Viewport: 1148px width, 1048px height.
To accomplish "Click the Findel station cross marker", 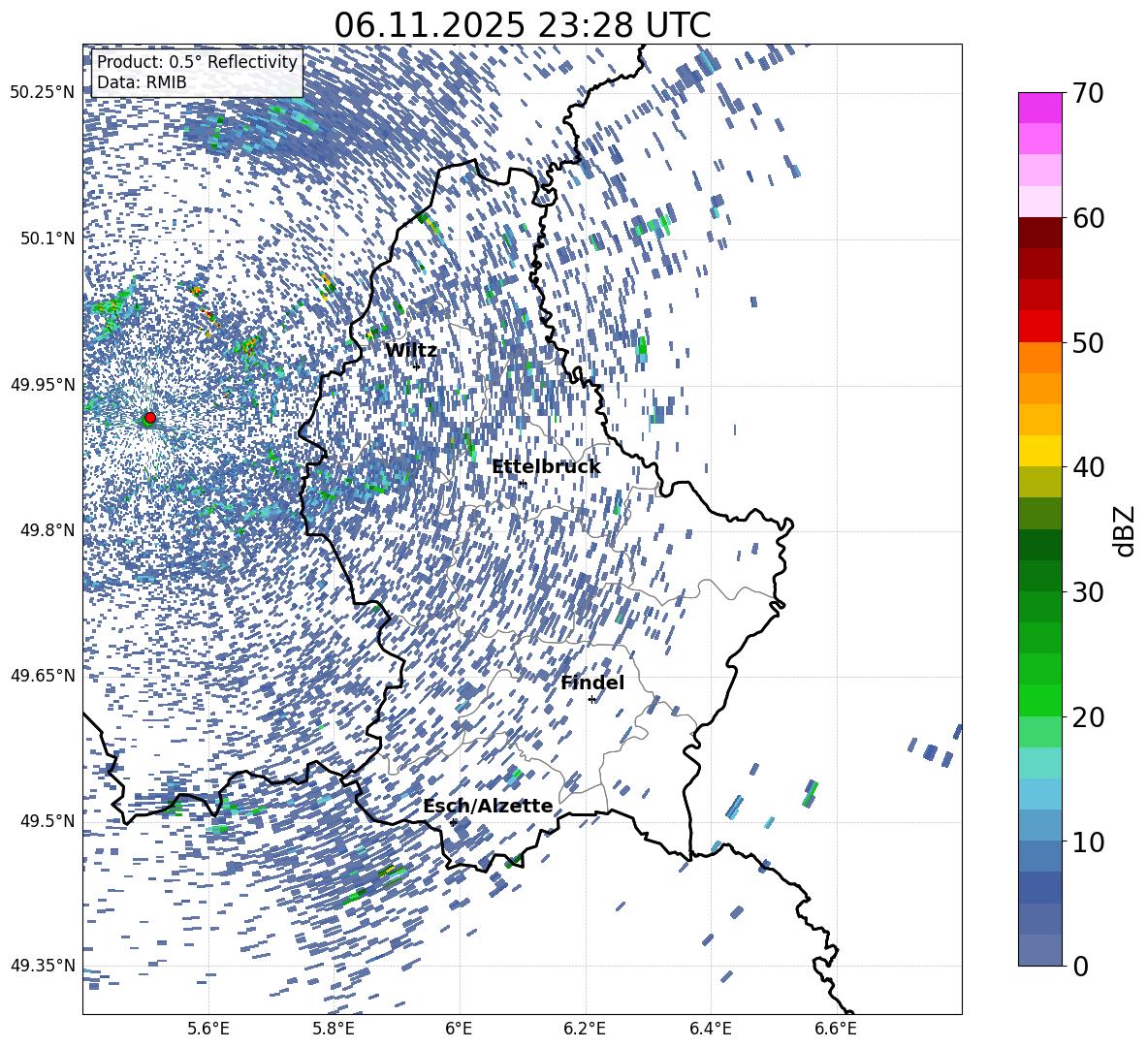I will pyautogui.click(x=591, y=700).
